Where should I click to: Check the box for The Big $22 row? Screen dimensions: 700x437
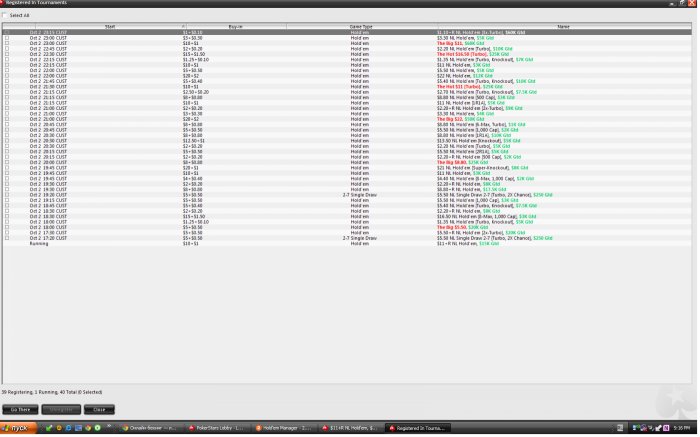pyautogui.click(x=7, y=119)
